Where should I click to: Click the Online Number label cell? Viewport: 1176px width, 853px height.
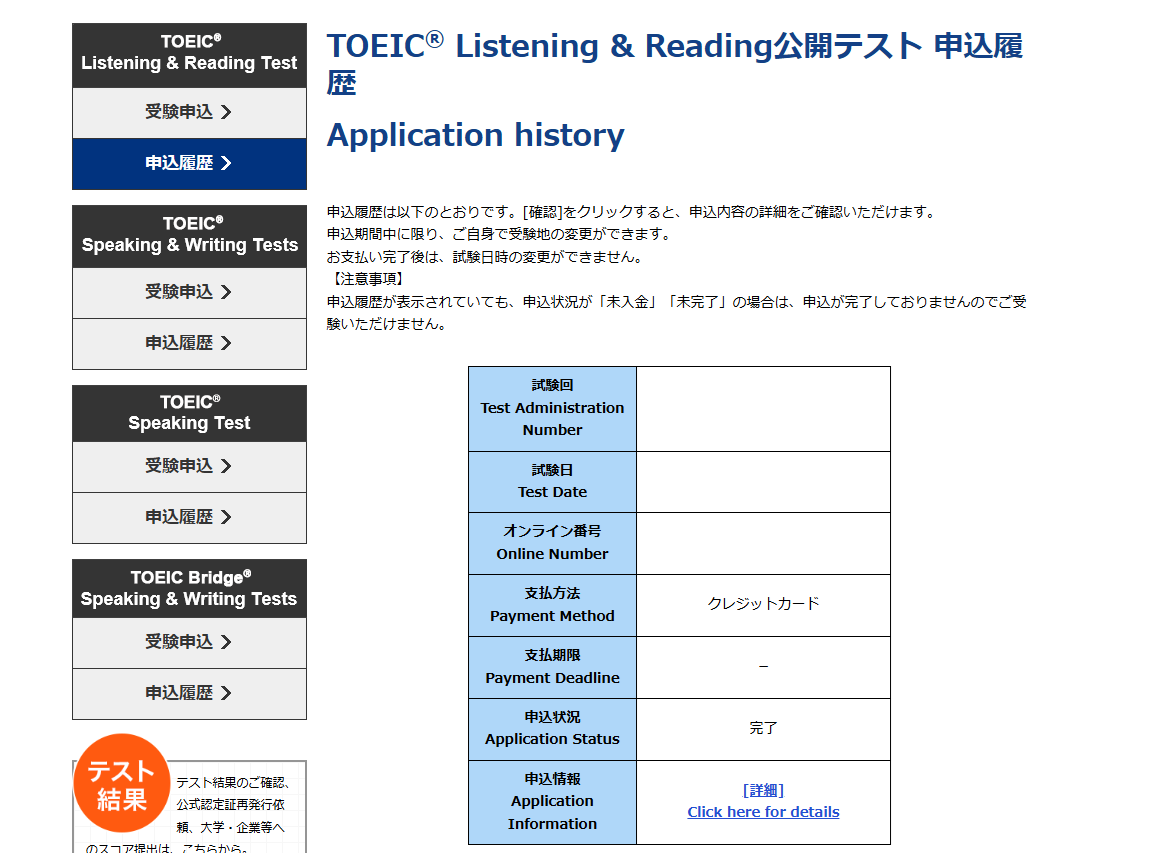point(552,544)
